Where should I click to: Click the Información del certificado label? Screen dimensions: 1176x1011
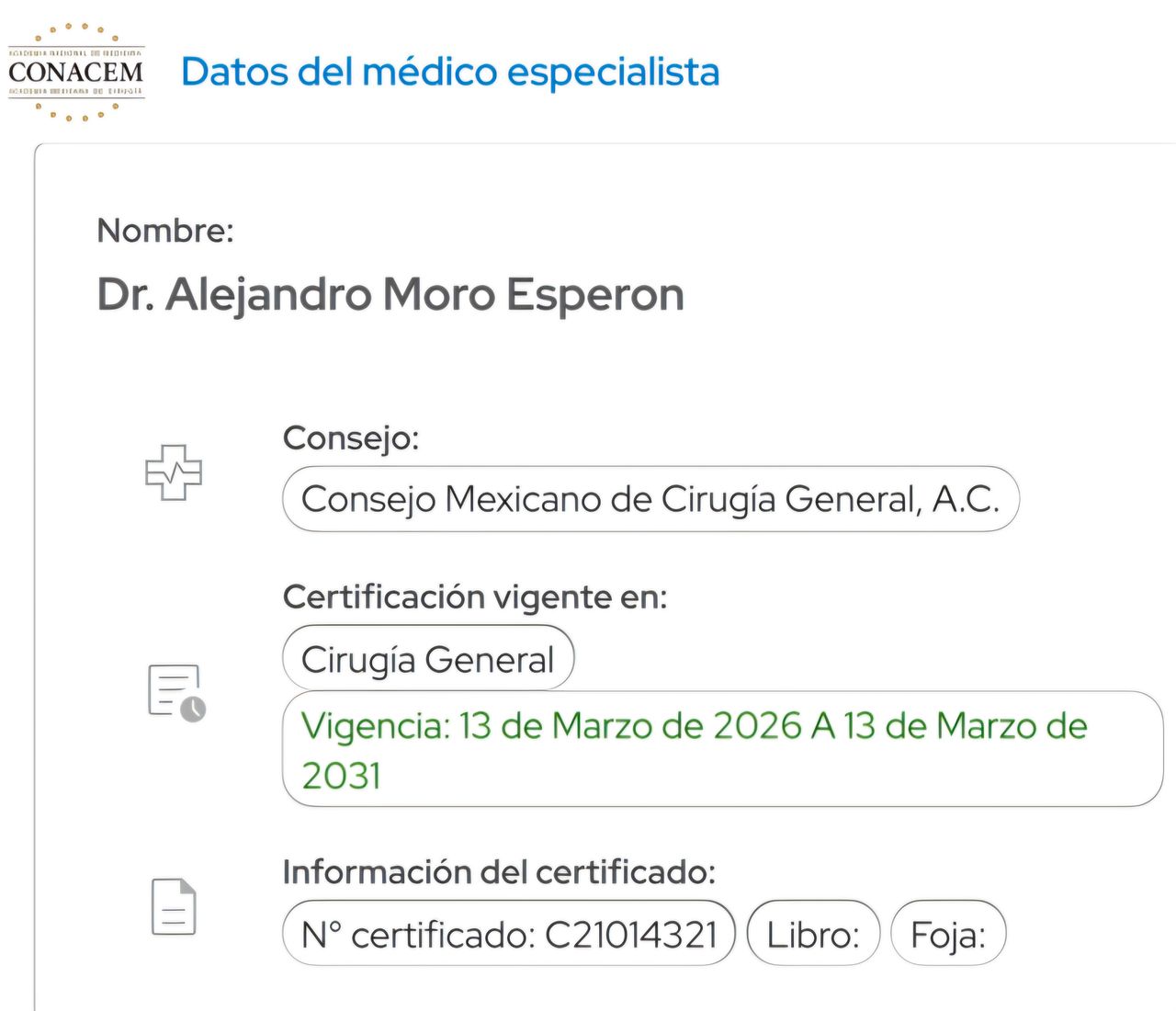(x=499, y=872)
